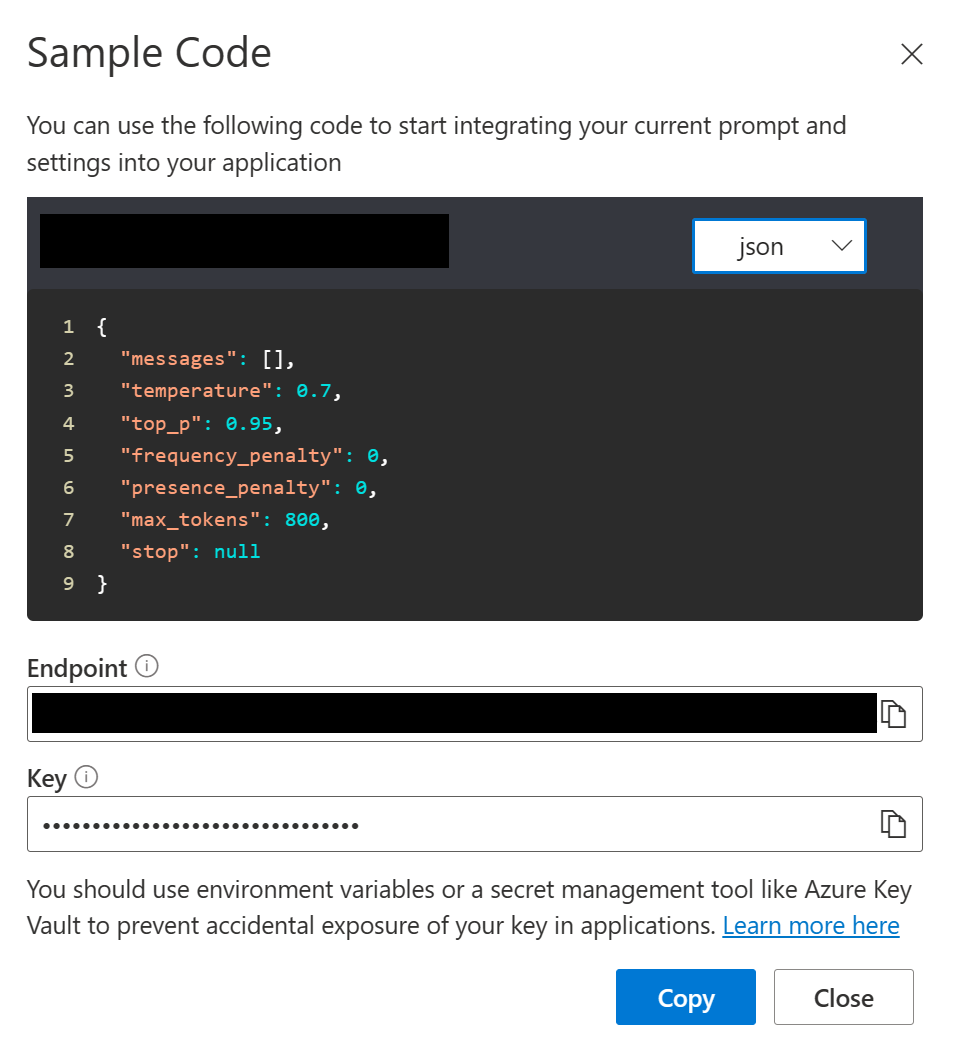Open the "Learn more here" link
The width and height of the screenshot is (957, 1043).
click(810, 926)
